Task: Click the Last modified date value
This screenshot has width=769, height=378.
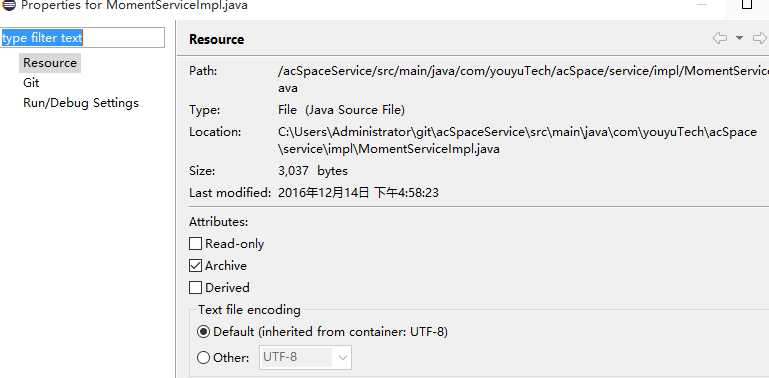Action: [x=358, y=193]
